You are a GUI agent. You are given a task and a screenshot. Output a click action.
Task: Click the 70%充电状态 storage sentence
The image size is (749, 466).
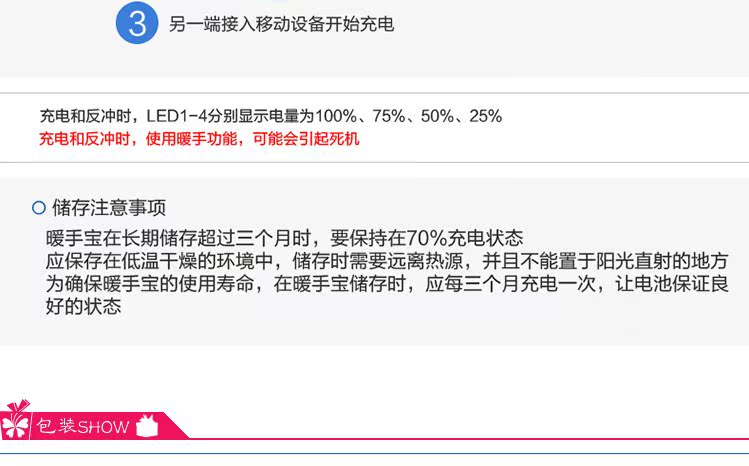284,238
